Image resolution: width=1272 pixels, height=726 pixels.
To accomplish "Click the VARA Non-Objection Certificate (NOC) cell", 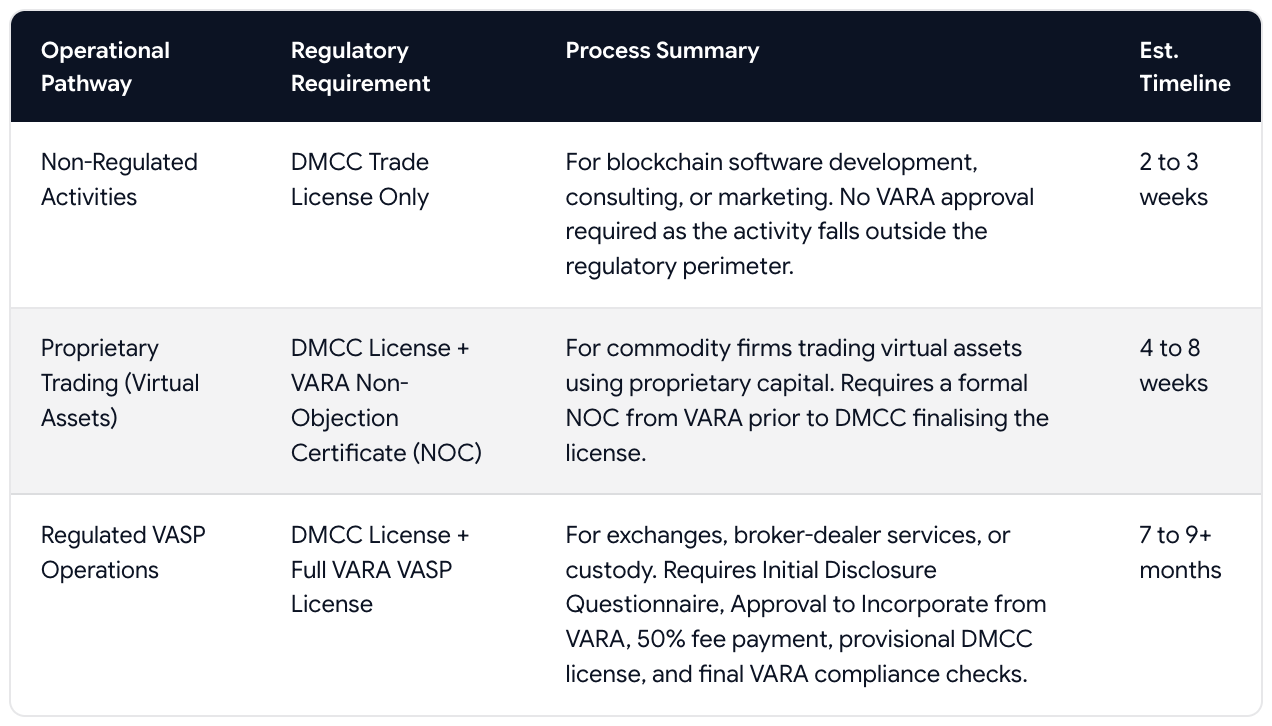I will pos(386,400).
